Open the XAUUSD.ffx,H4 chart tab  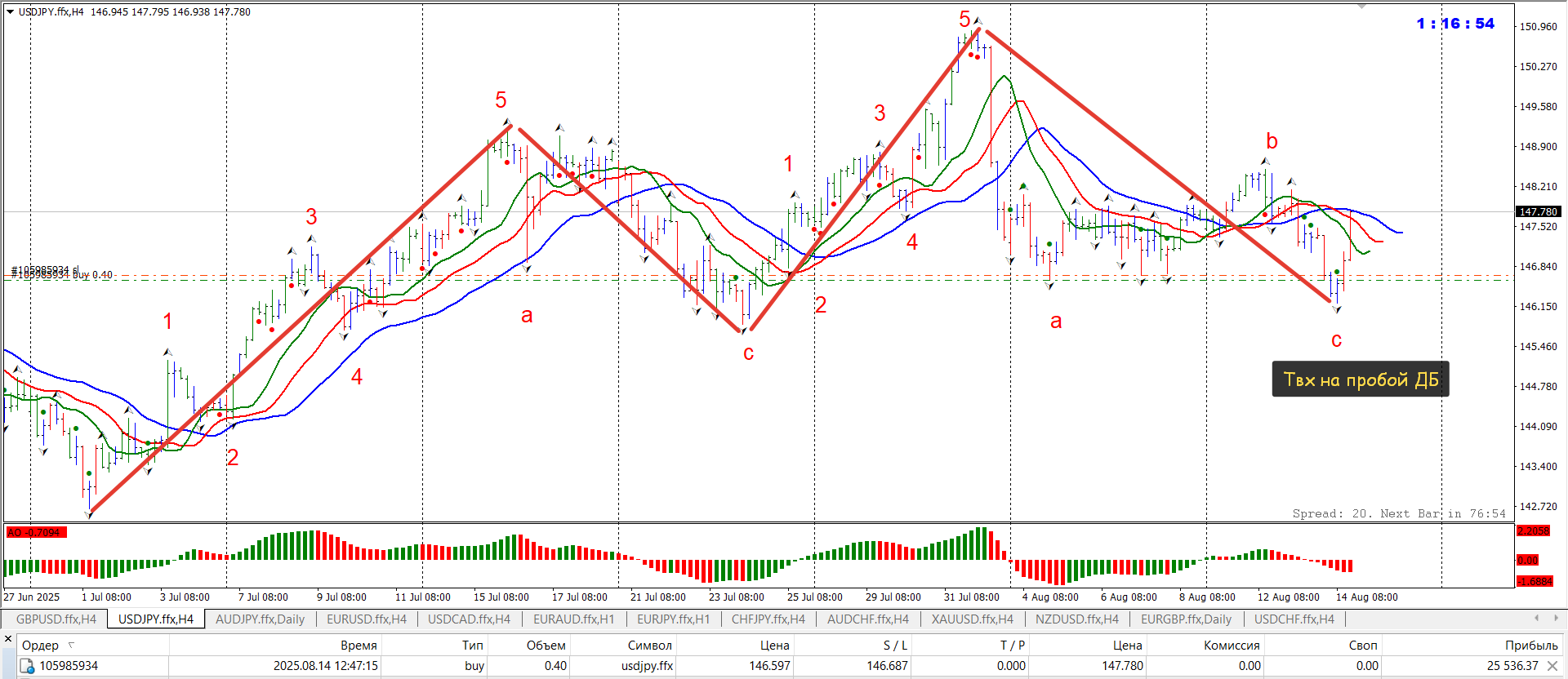(x=972, y=619)
